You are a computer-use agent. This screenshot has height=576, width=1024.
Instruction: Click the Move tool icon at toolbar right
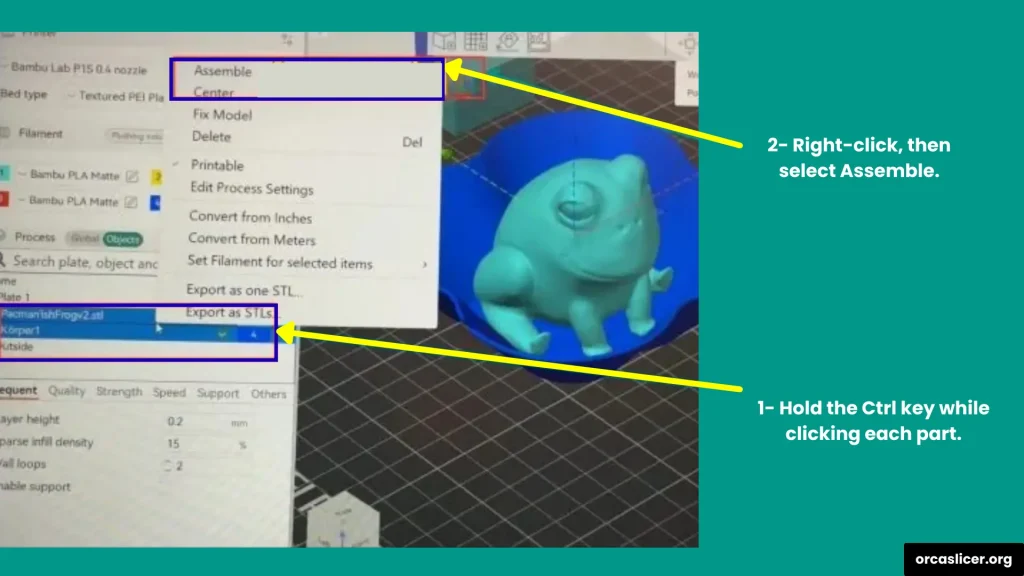pyautogui.click(x=688, y=44)
